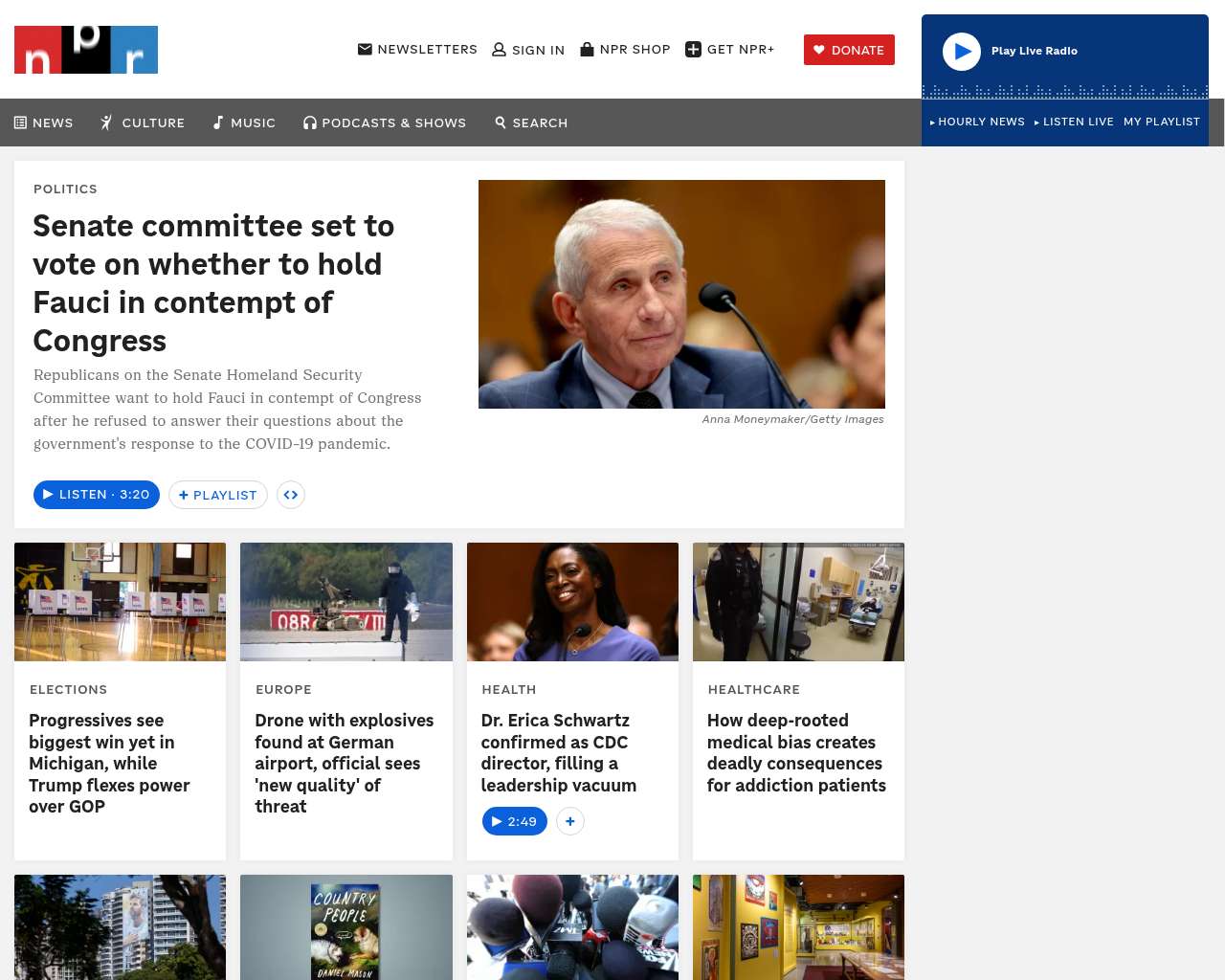Click the embed code icon button
The height and width of the screenshot is (980, 1225).
[x=291, y=495]
